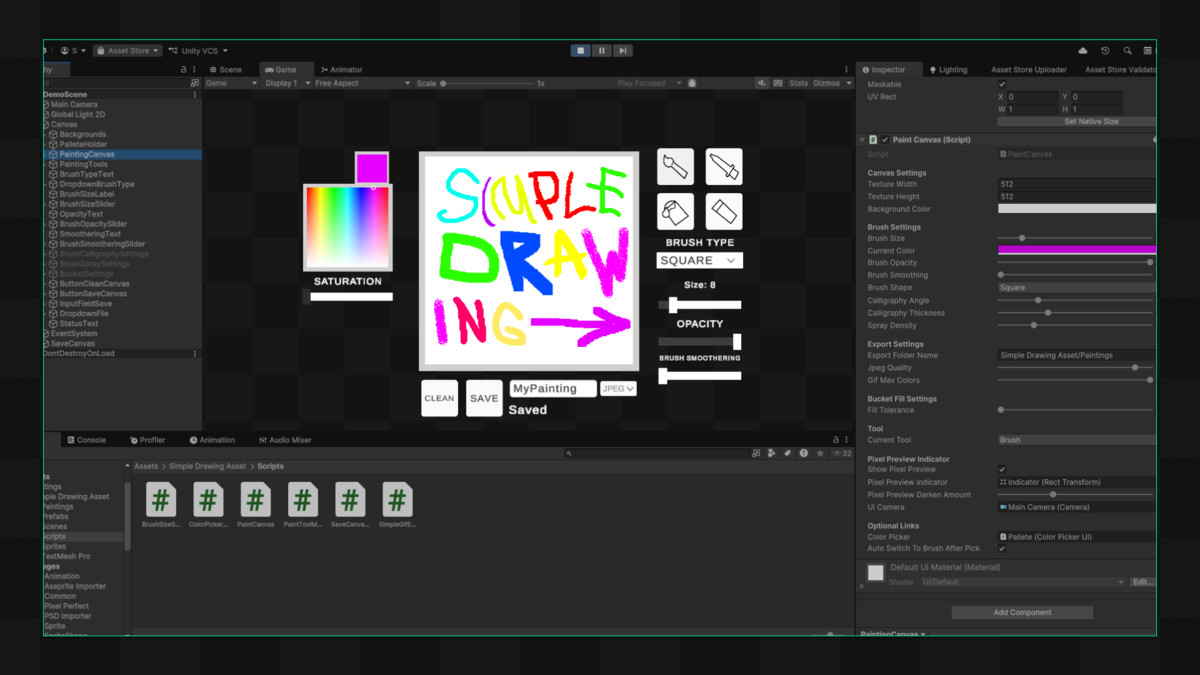Click the MyPainting filename input field

click(x=553, y=389)
